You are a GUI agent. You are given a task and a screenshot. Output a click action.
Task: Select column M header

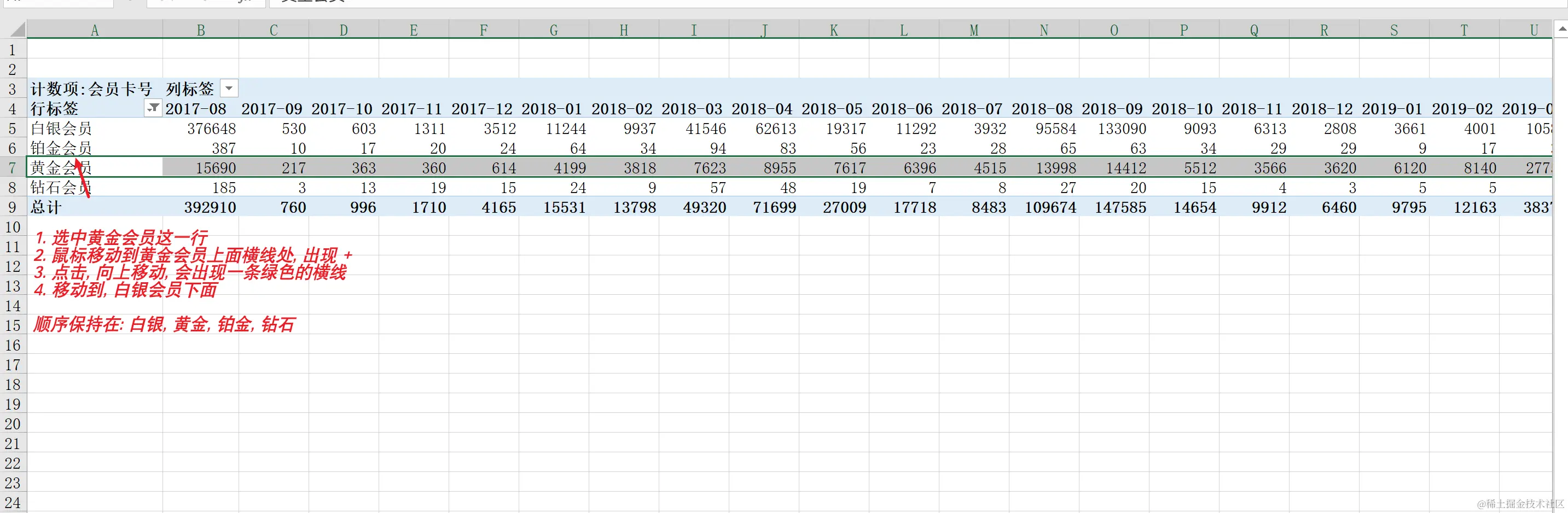(974, 30)
